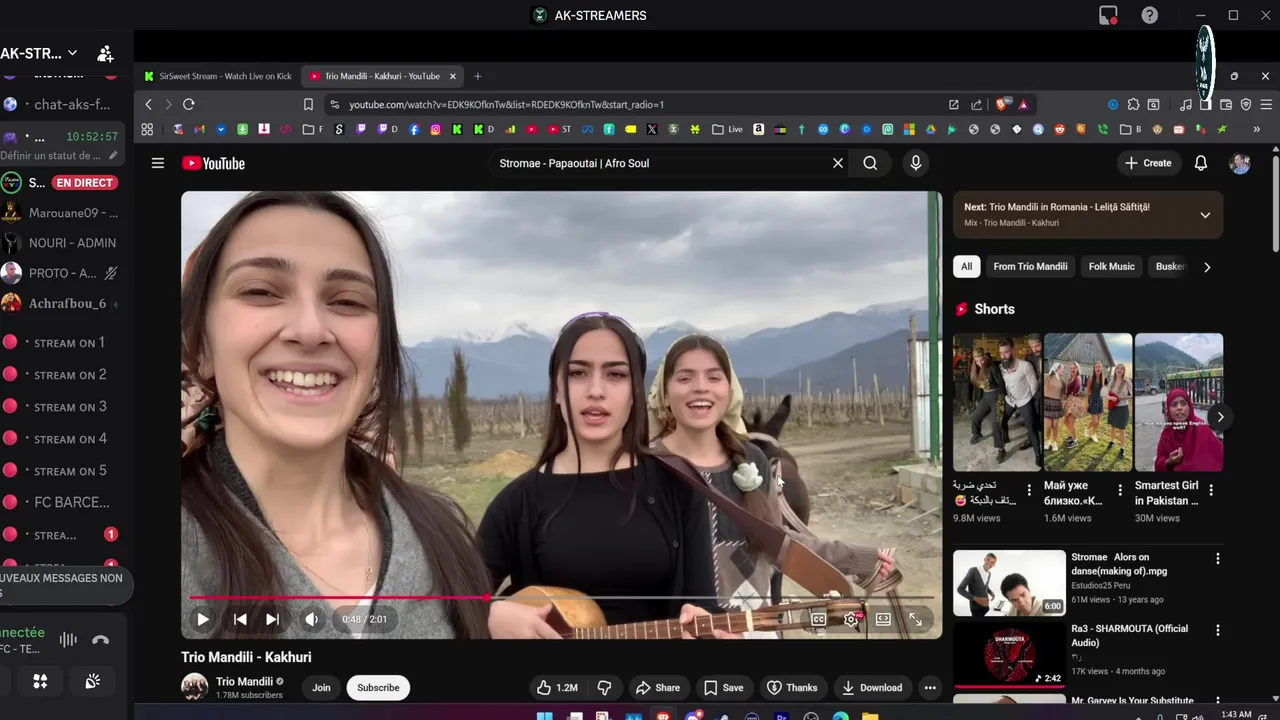
Task: Save video to playlist
Action: point(723,687)
